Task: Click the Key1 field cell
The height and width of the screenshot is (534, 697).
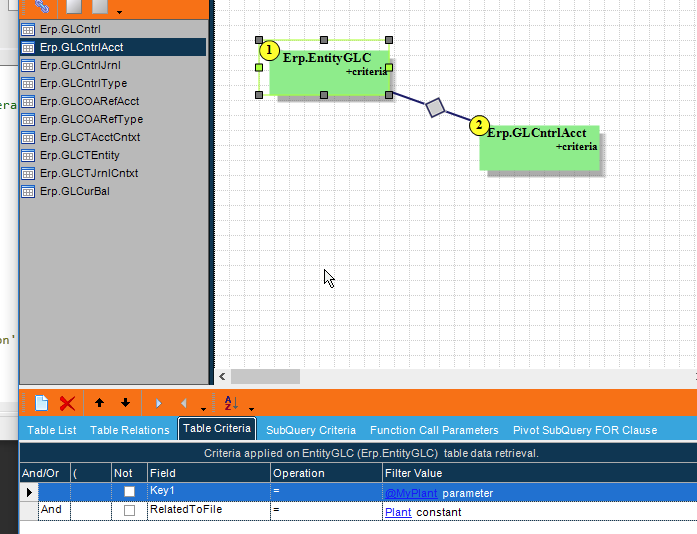Action: [x=209, y=492]
